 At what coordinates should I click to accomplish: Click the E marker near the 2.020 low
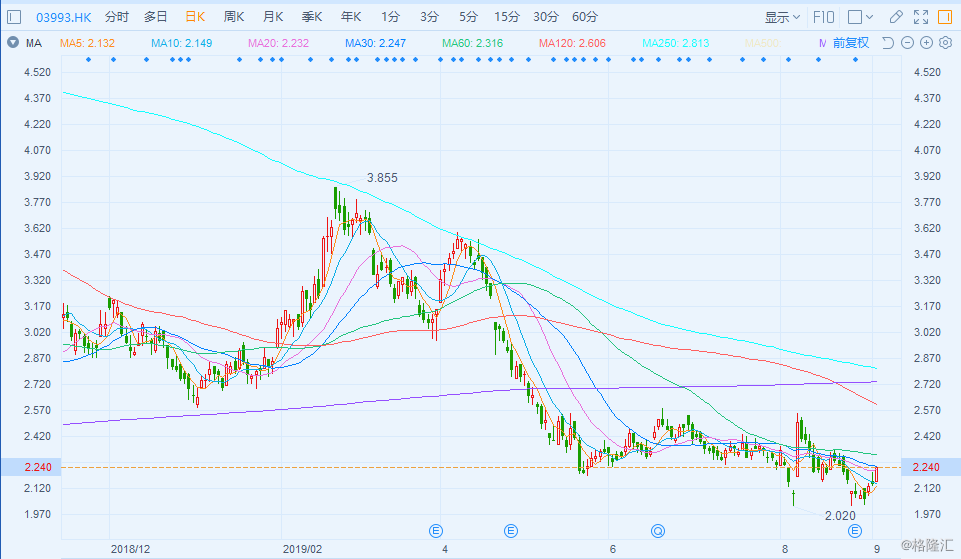tap(855, 529)
